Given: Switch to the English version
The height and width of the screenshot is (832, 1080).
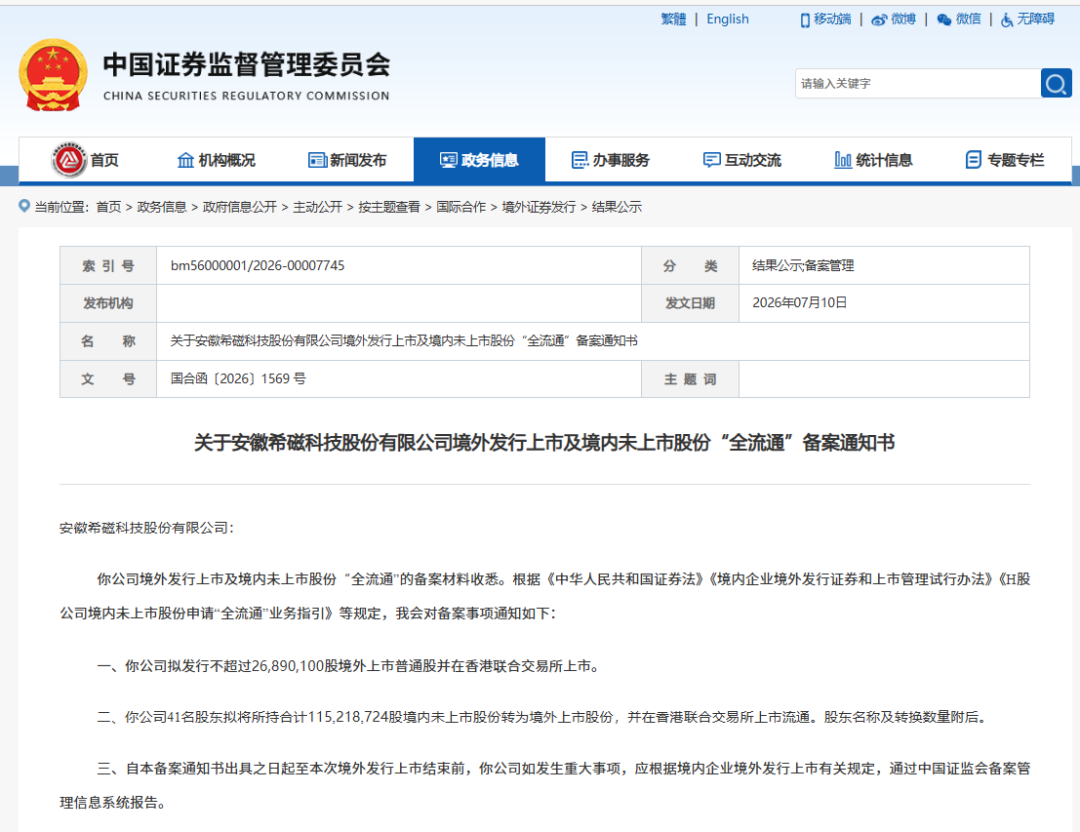Looking at the screenshot, I should point(727,19).
